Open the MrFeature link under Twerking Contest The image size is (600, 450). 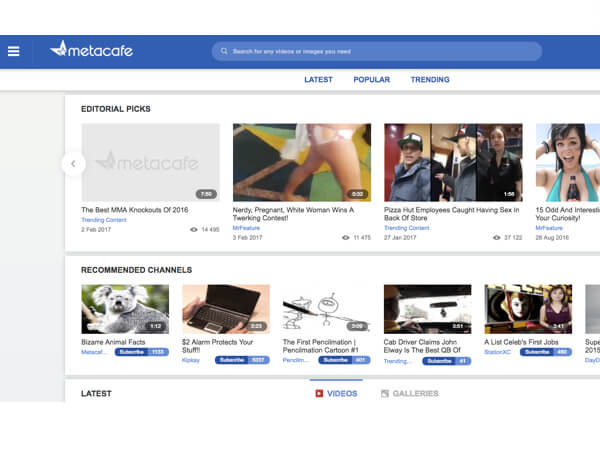pyautogui.click(x=245, y=228)
